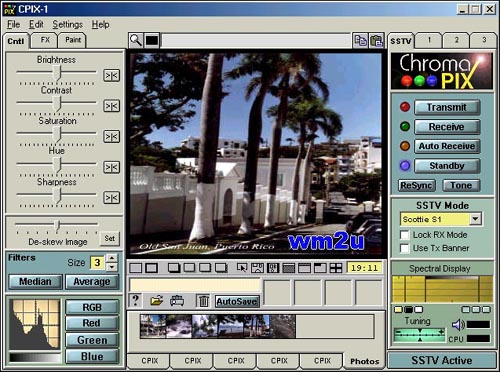Click the dark shaded frame layout icon
Viewport: 500px width, 372px height.
288,268
